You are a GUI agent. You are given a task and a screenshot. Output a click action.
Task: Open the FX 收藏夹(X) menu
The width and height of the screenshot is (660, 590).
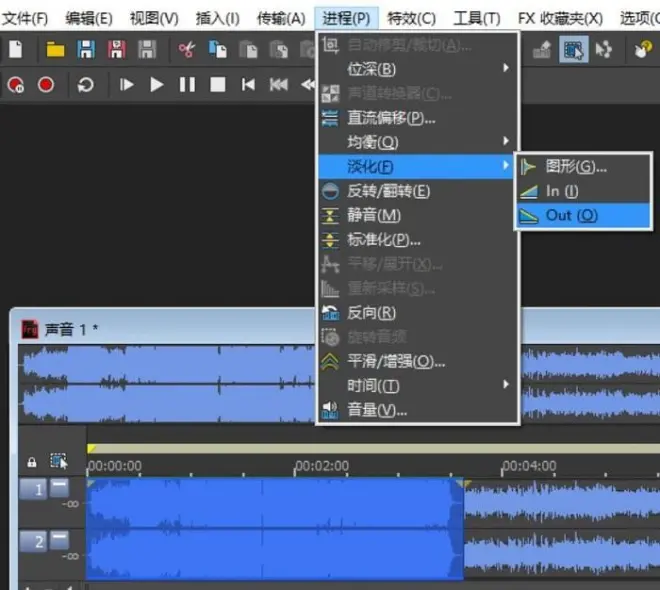[560, 19]
